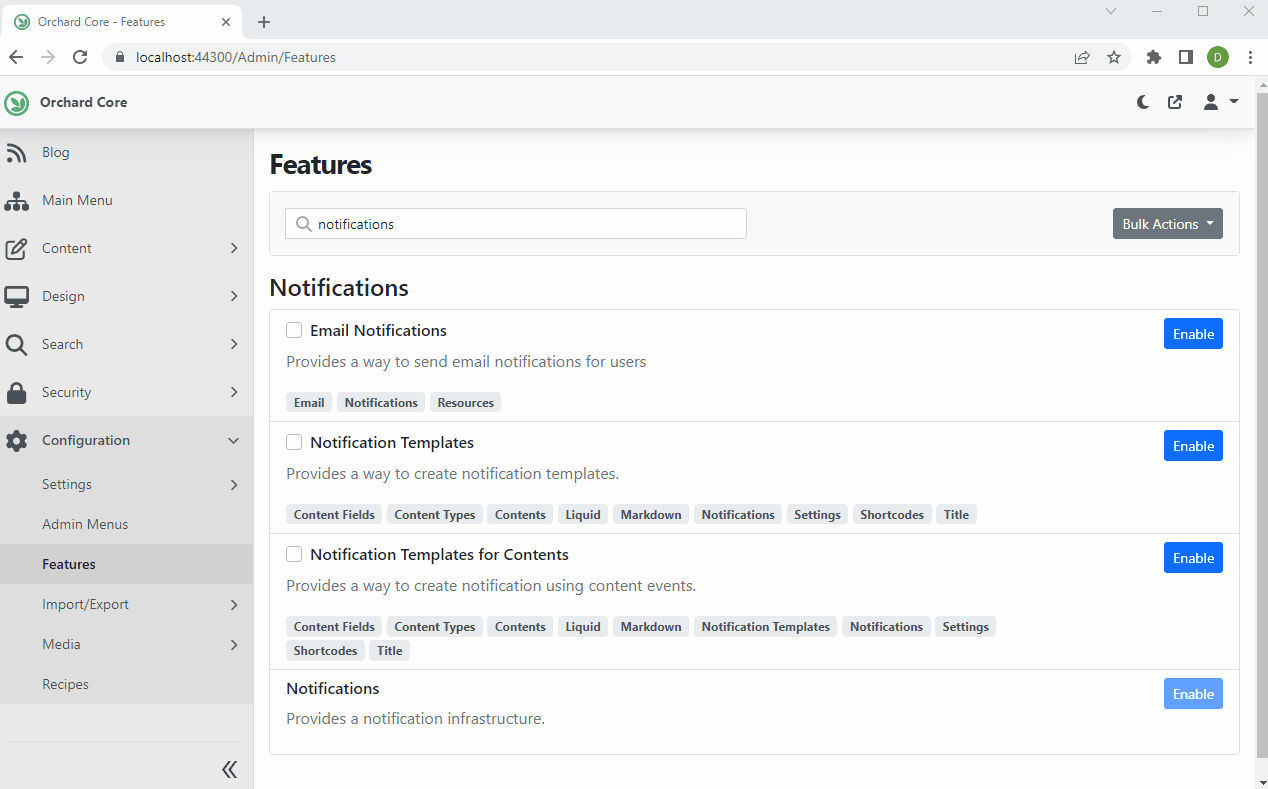Screen dimensions: 1268x789
Task: Enable the Notification Templates feature
Action: 1193,446
